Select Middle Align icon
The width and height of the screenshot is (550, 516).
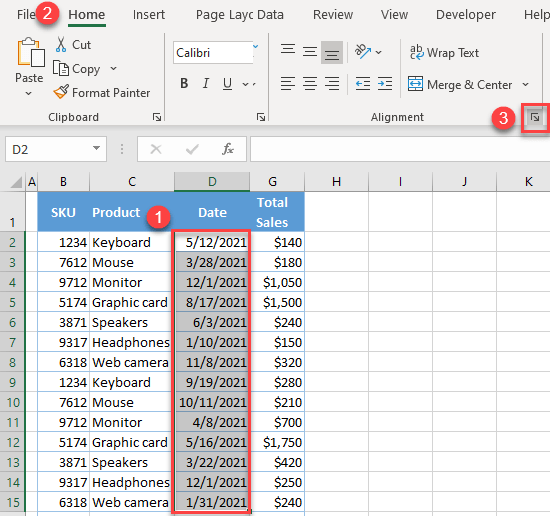(x=310, y=52)
